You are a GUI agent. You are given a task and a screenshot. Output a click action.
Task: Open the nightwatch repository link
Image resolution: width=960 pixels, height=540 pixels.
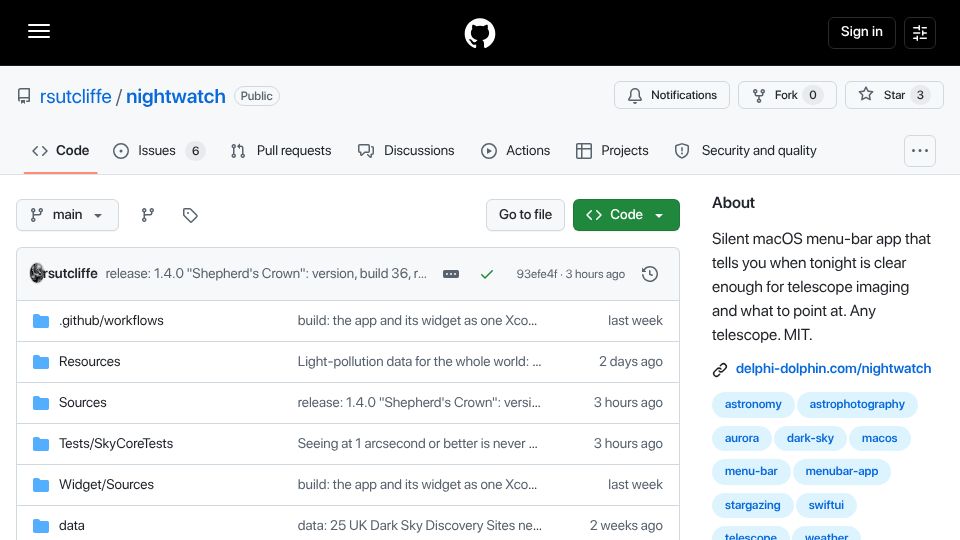click(176, 96)
